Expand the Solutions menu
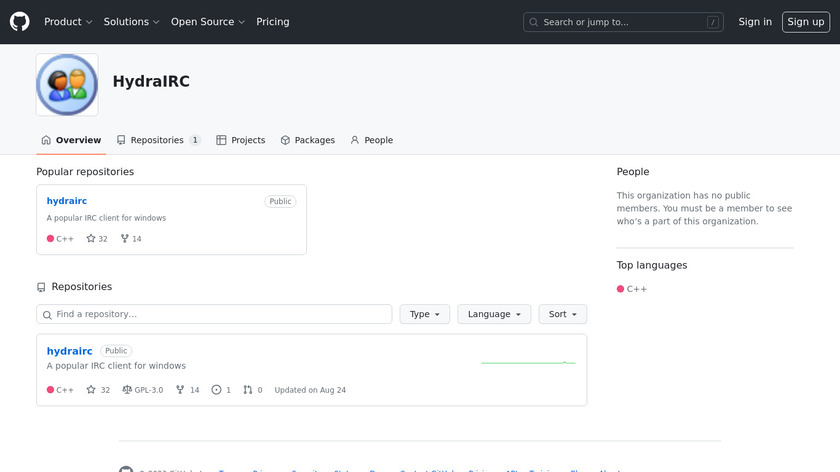Screen dimensions: 840x472 (x=132, y=22)
